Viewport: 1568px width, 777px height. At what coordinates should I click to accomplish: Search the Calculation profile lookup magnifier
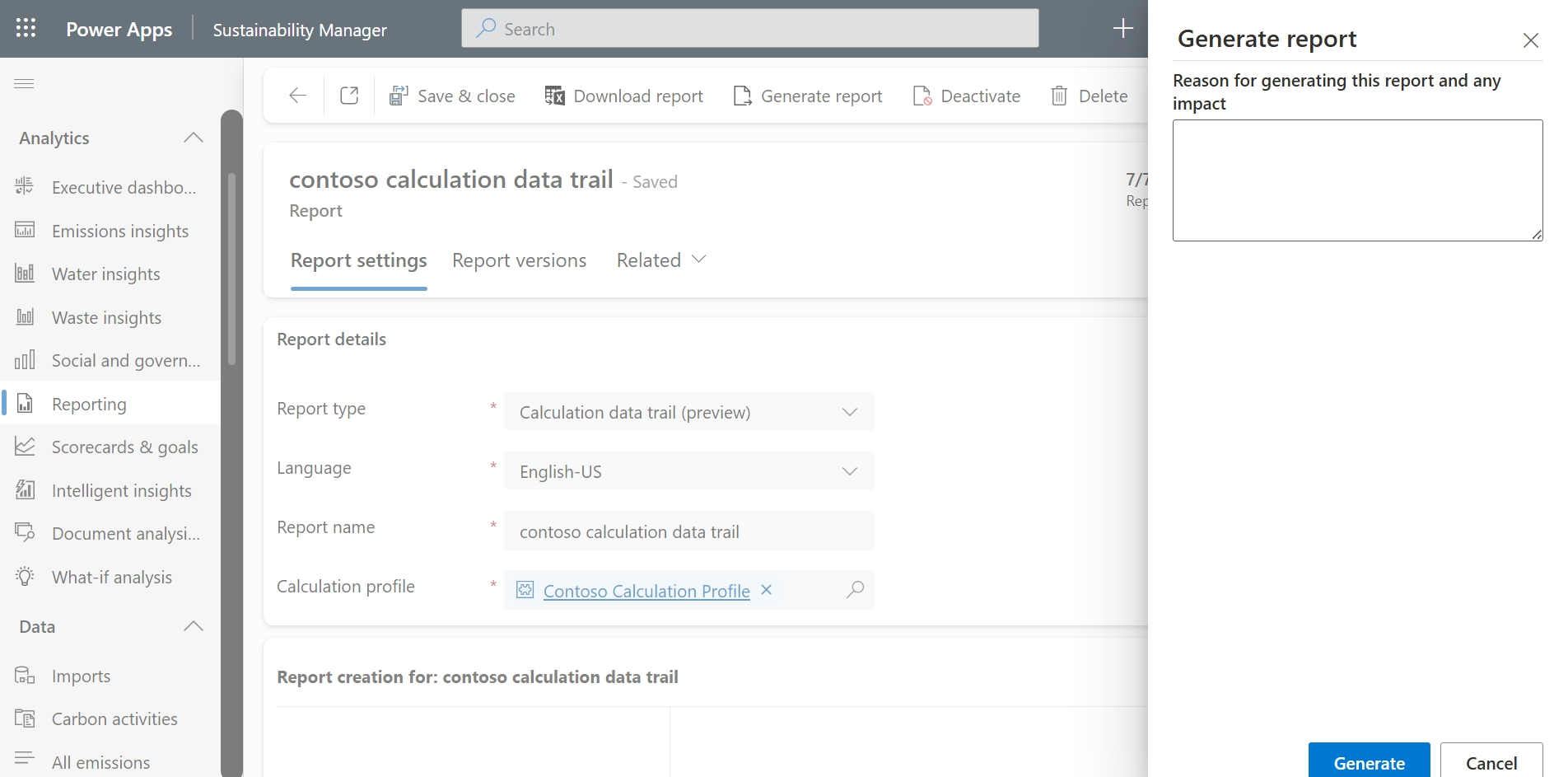855,590
